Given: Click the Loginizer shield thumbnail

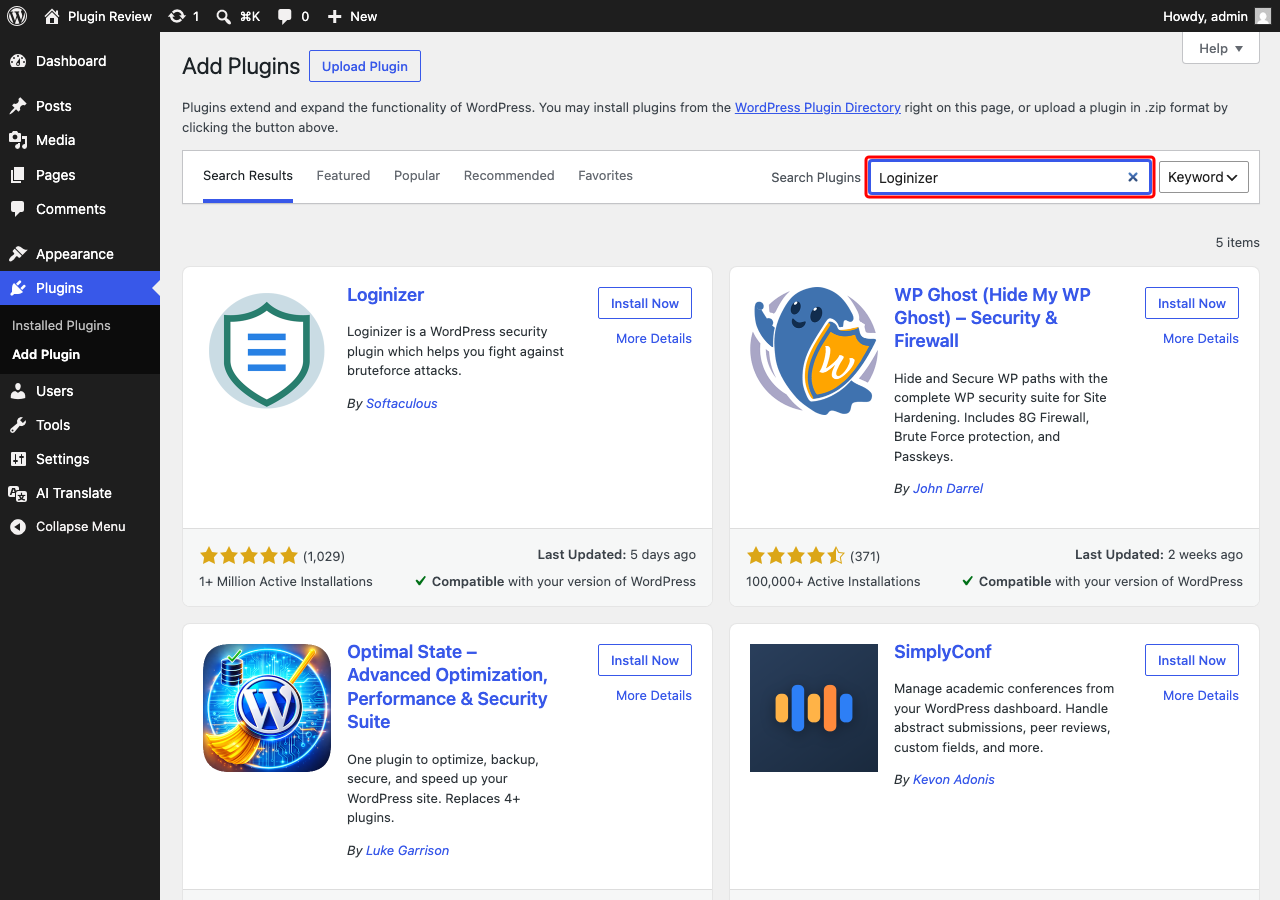Looking at the screenshot, I should coord(267,350).
